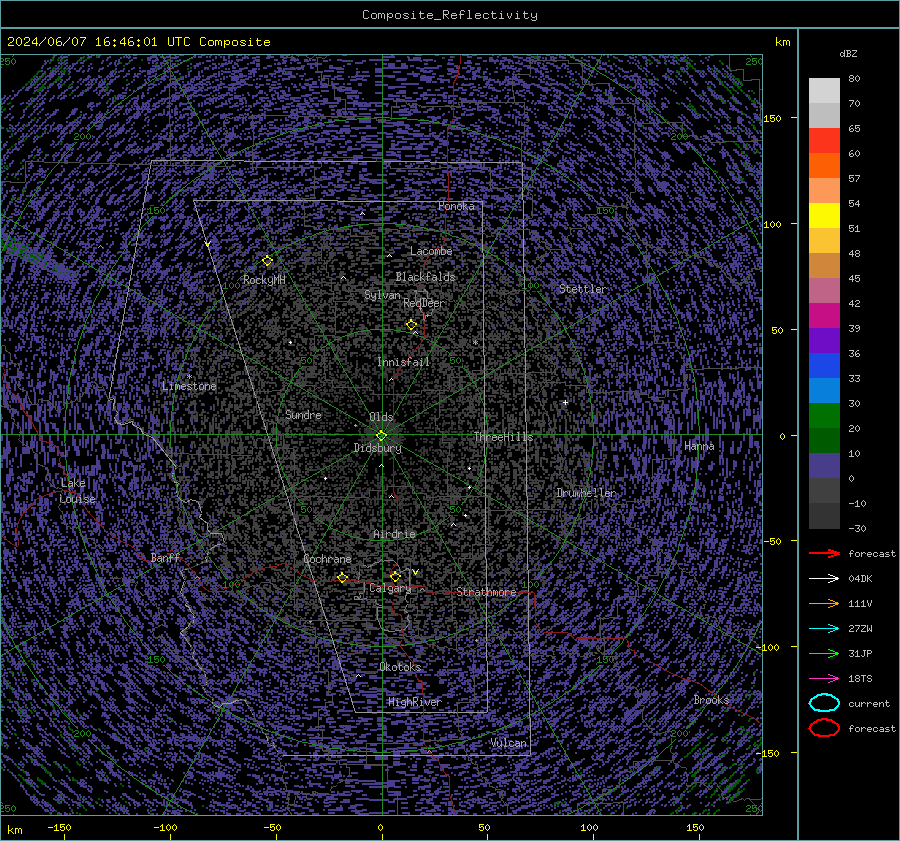Click the Stettler city label
The image size is (900, 841).
pyautogui.click(x=582, y=289)
